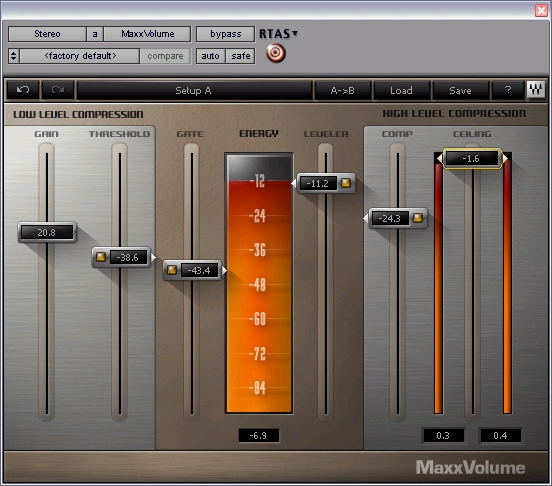Image resolution: width=552 pixels, height=486 pixels.
Task: Toggle the Threshold yellow square button
Action: [101, 257]
